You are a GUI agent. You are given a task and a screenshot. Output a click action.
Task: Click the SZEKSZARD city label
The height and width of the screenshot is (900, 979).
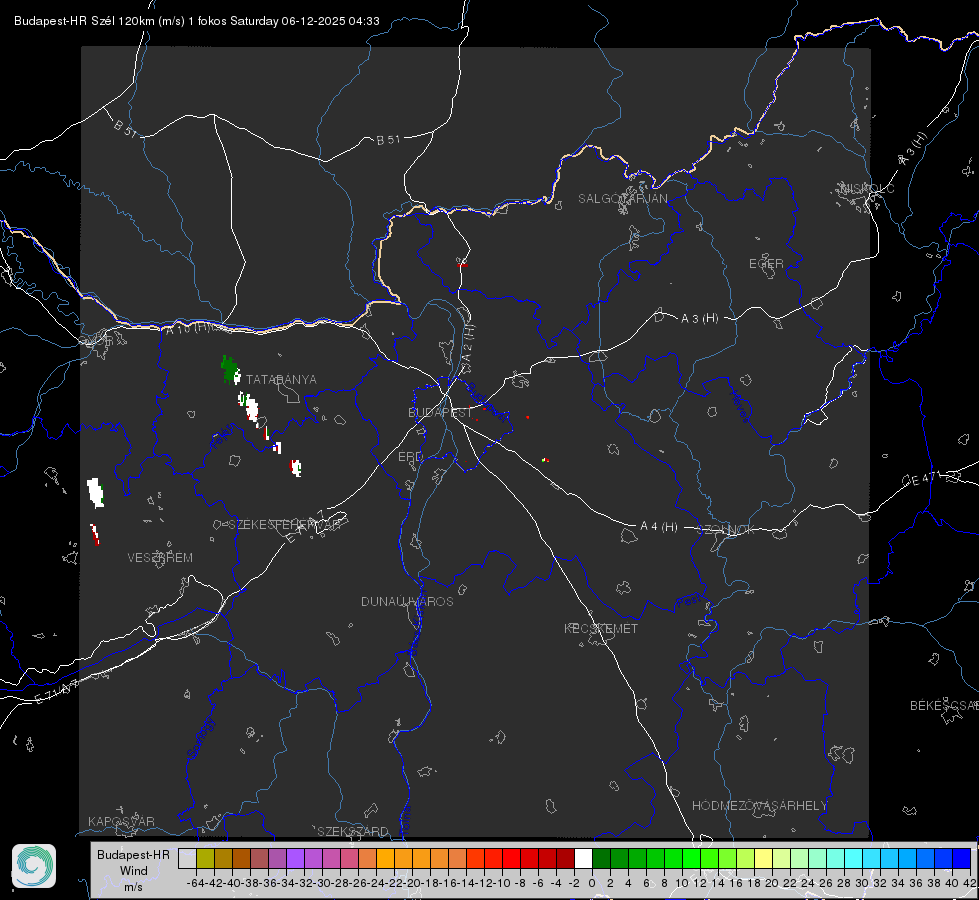click(x=353, y=831)
